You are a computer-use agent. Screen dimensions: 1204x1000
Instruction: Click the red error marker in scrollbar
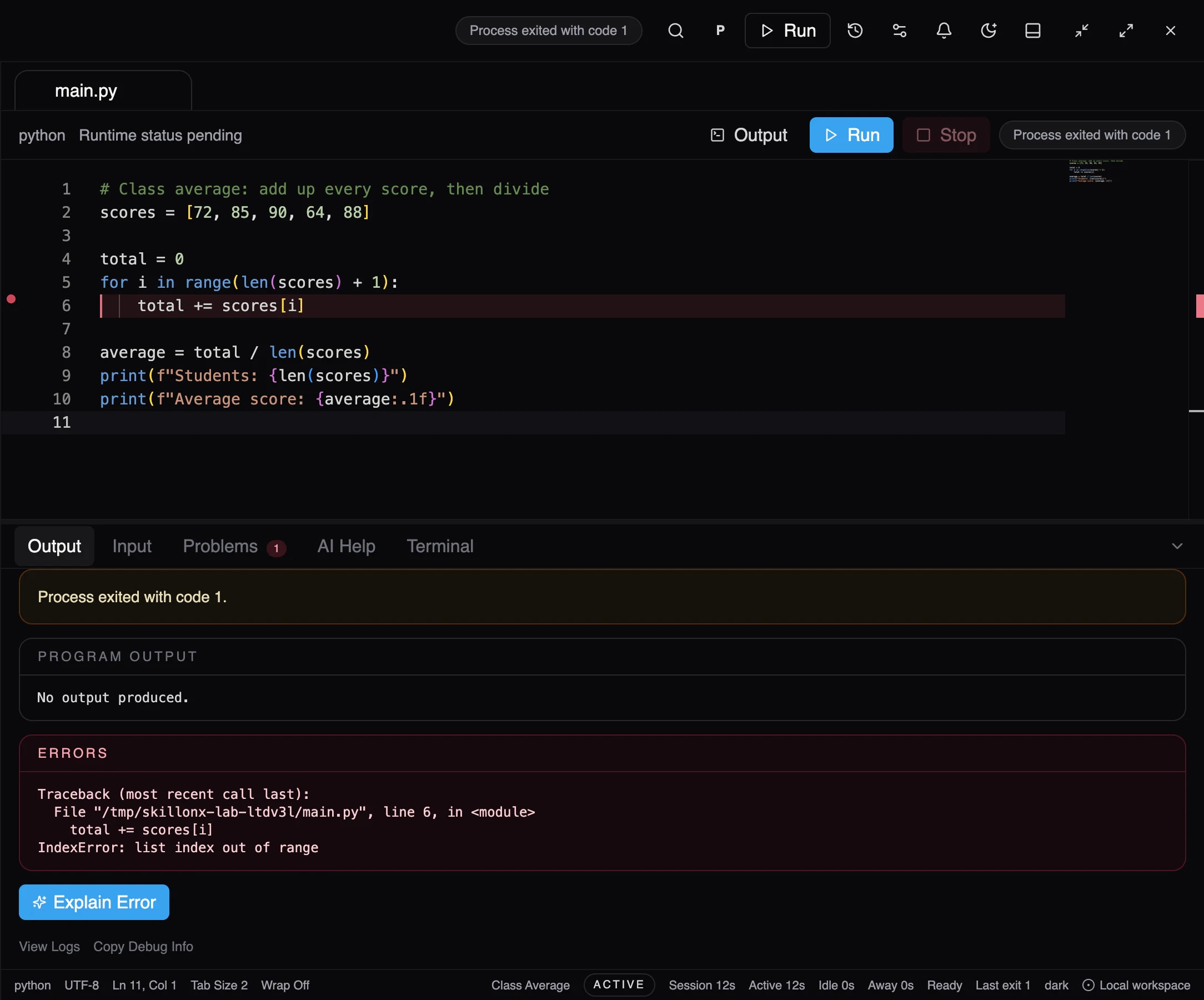1200,306
